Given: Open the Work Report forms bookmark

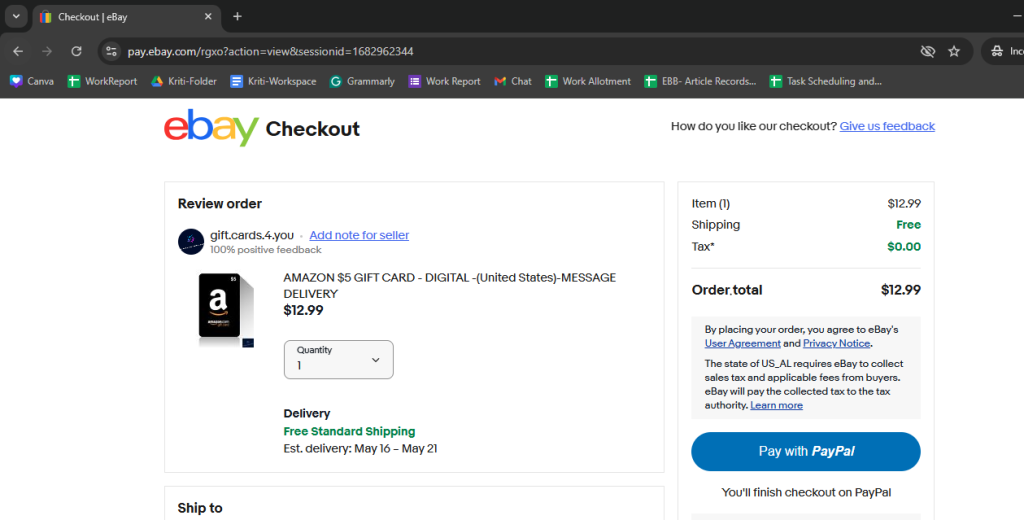Looking at the screenshot, I should pos(445,81).
